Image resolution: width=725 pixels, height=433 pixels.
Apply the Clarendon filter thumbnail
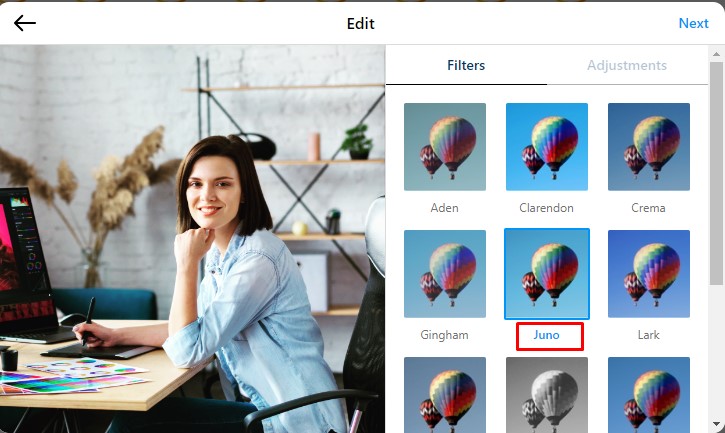547,147
